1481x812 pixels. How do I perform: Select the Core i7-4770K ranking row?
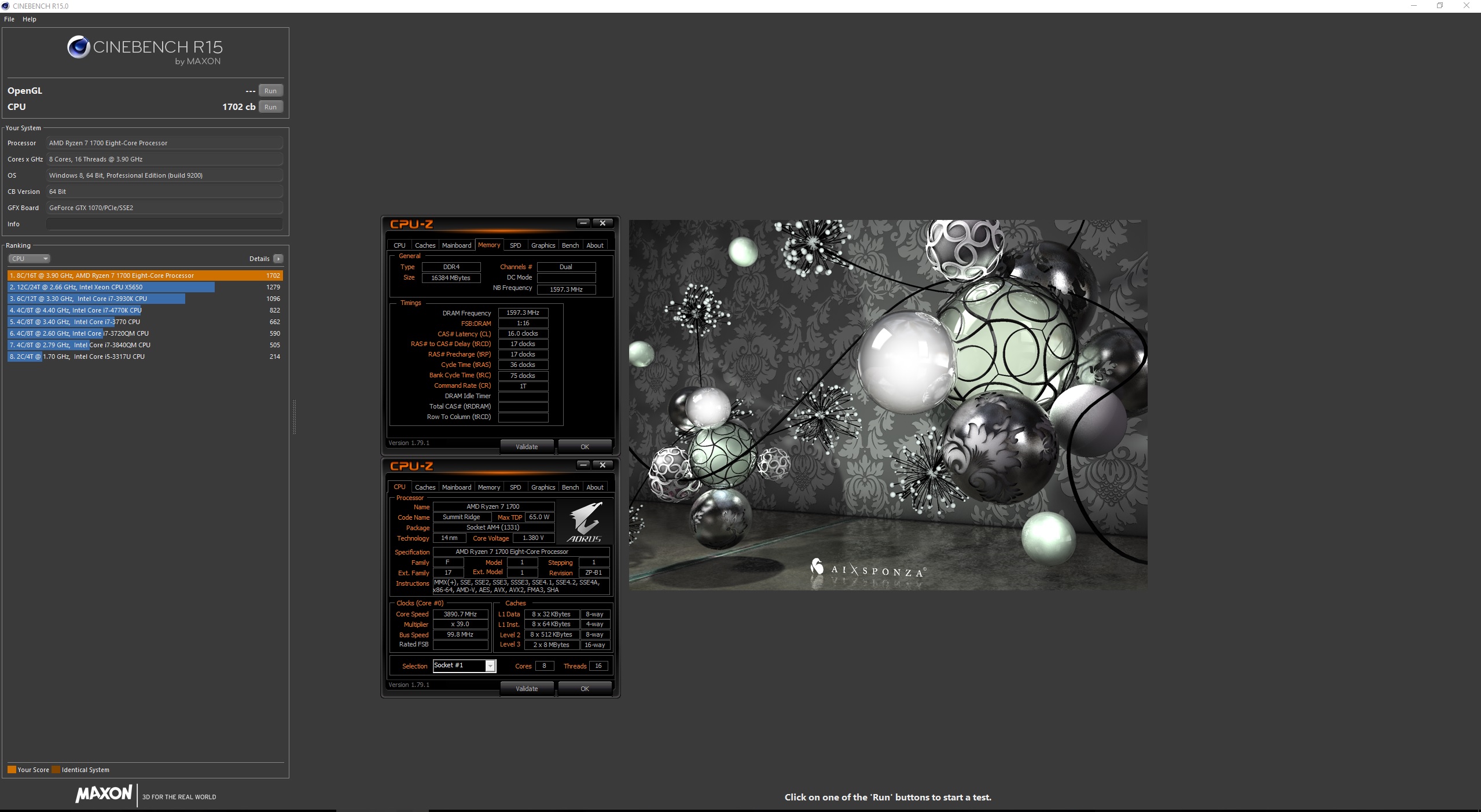click(x=145, y=310)
